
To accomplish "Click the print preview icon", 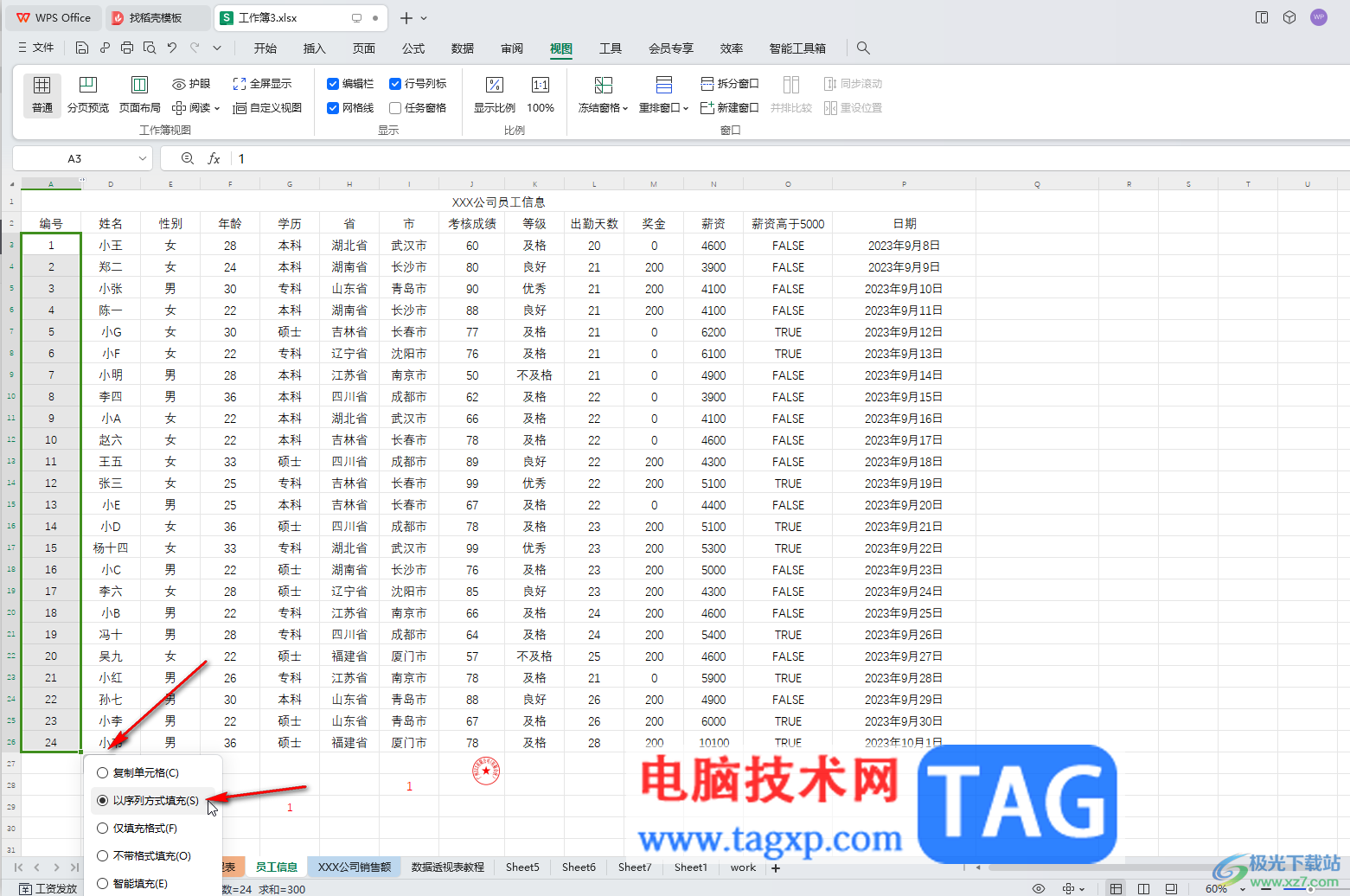I will click(x=150, y=48).
